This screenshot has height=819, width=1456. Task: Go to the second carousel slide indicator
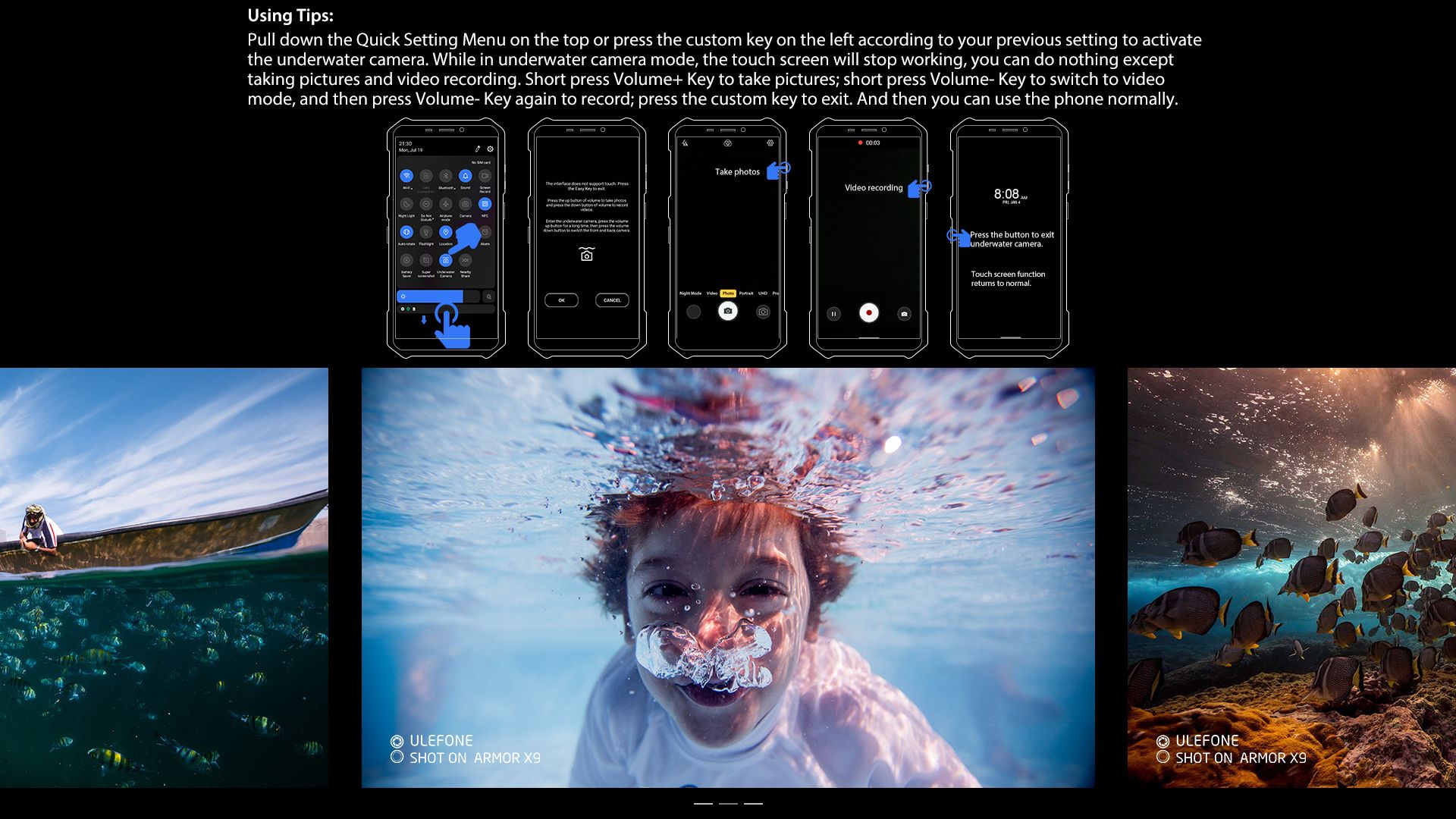[728, 803]
